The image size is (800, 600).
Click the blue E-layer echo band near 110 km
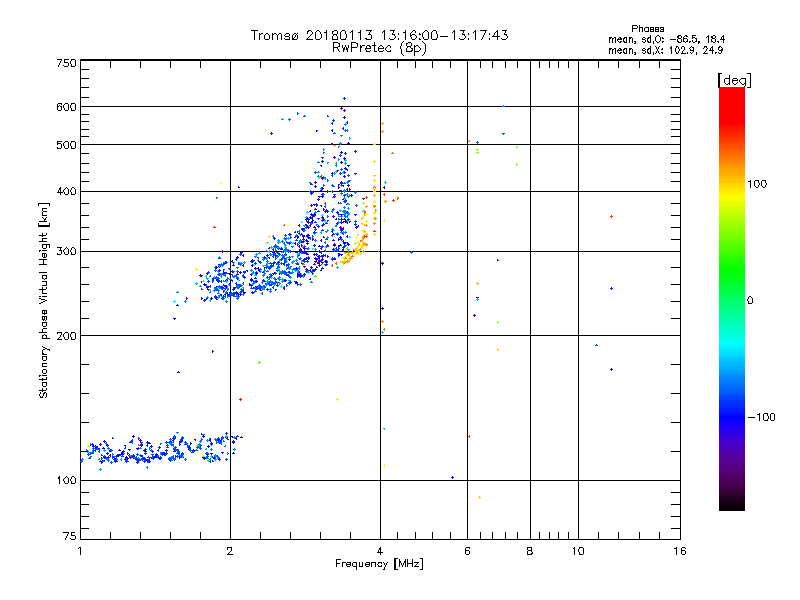click(161, 449)
